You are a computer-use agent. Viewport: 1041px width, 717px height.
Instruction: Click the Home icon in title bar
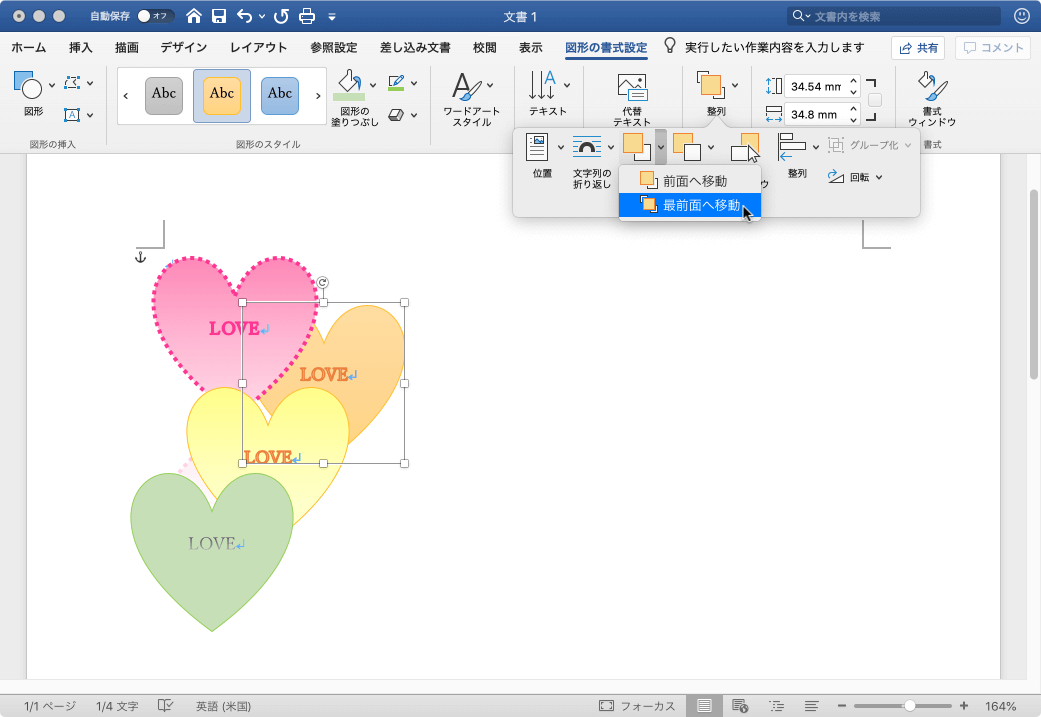coord(194,16)
